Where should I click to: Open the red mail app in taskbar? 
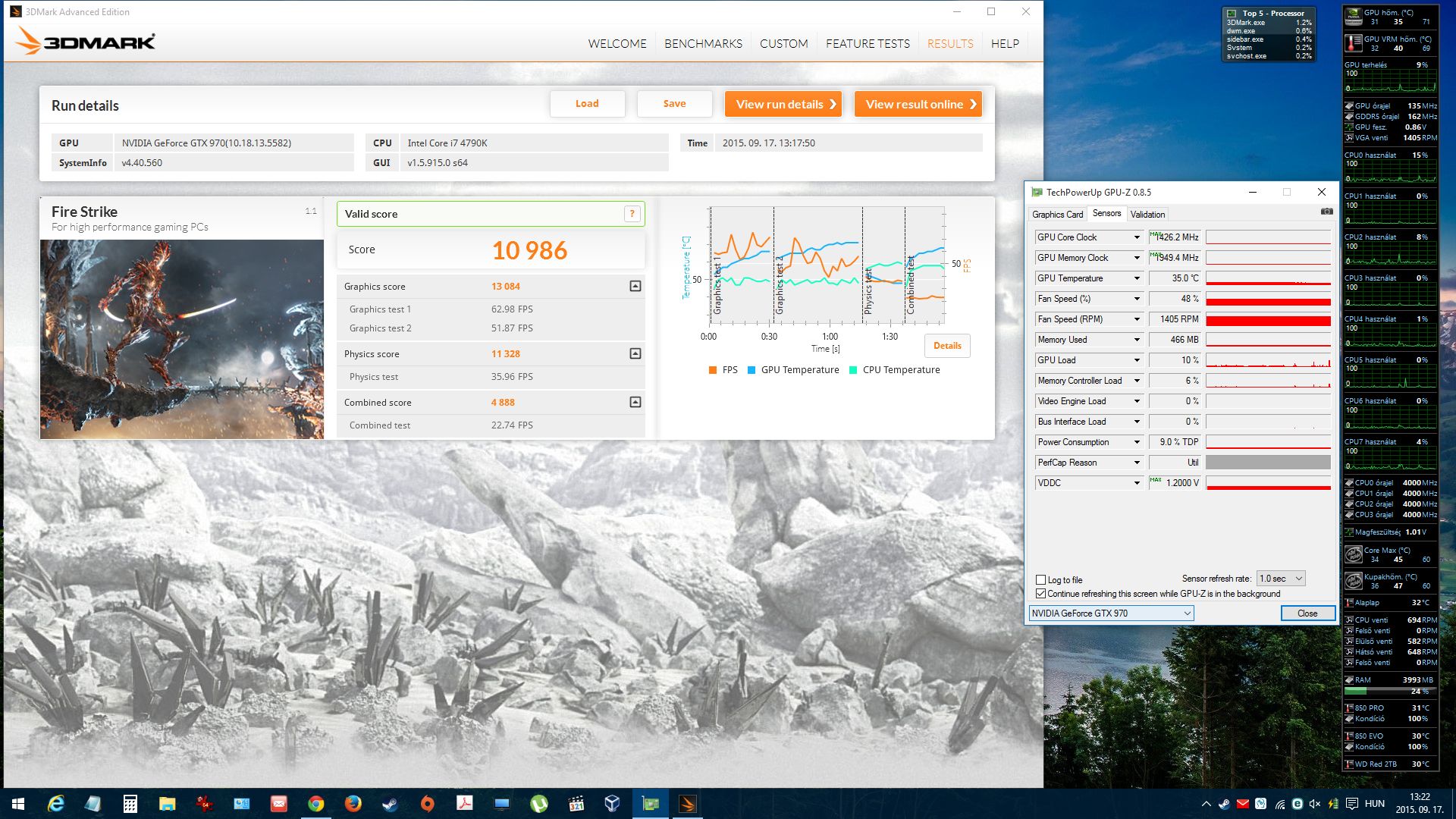(x=278, y=804)
